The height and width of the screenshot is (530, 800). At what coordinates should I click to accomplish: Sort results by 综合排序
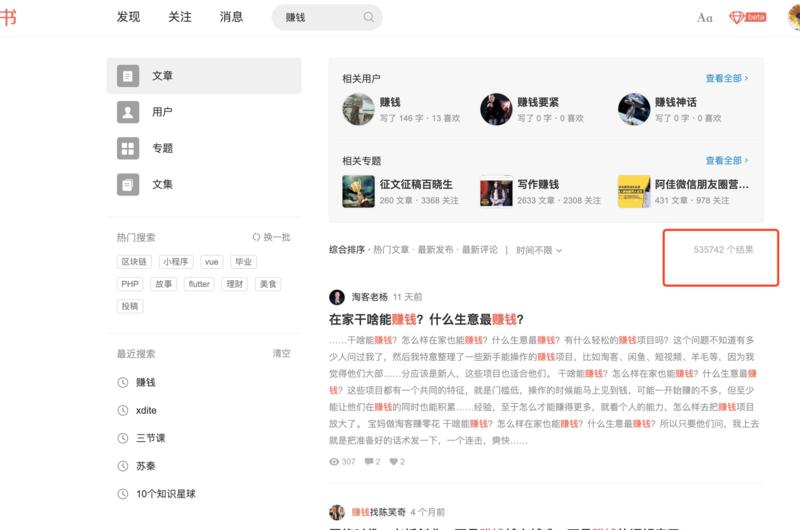[x=347, y=250]
